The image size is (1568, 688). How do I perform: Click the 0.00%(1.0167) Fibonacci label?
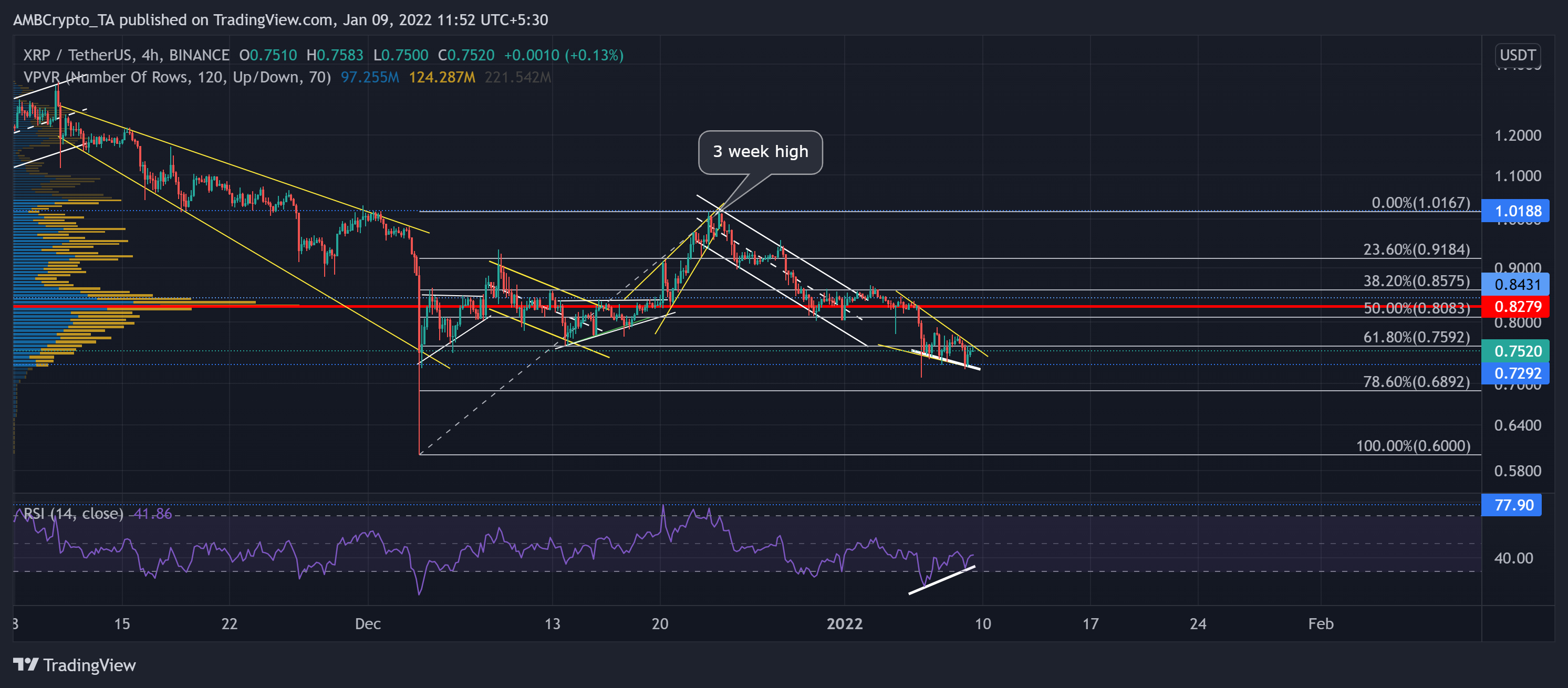pyautogui.click(x=1421, y=203)
